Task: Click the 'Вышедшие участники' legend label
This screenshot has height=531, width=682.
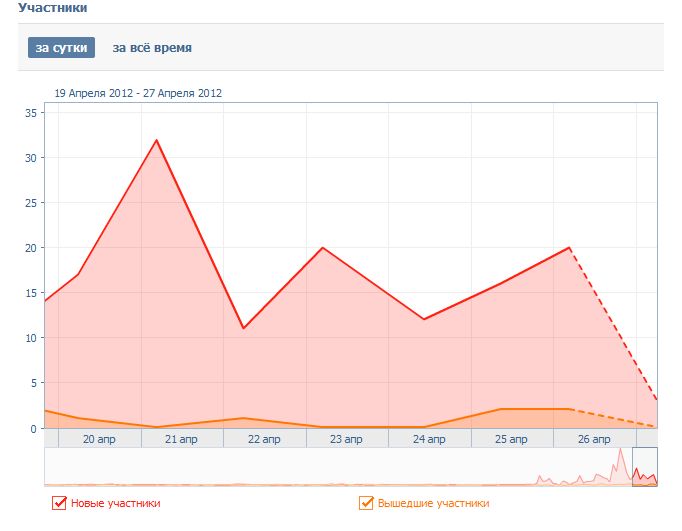Action: (433, 503)
